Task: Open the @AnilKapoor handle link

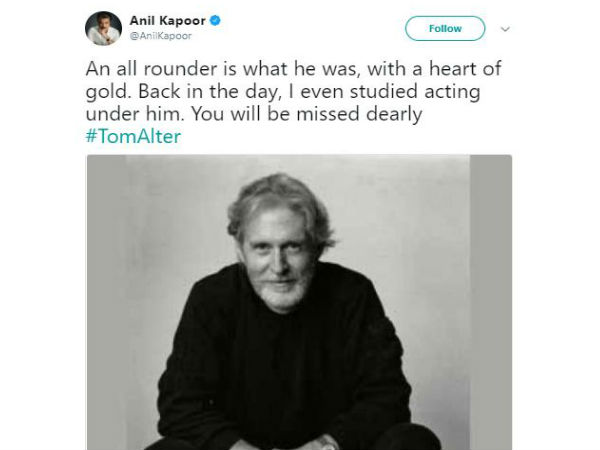Action: [x=161, y=36]
